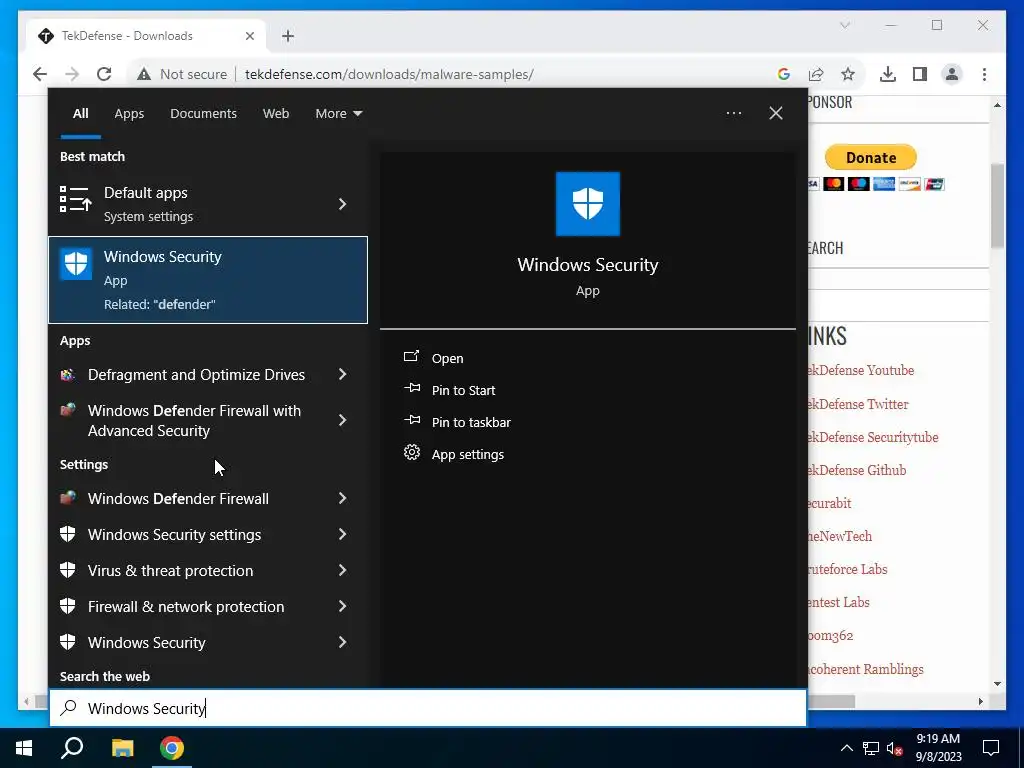The image size is (1024, 768).
Task: Click the Chrome taskbar icon
Action: tap(172, 748)
